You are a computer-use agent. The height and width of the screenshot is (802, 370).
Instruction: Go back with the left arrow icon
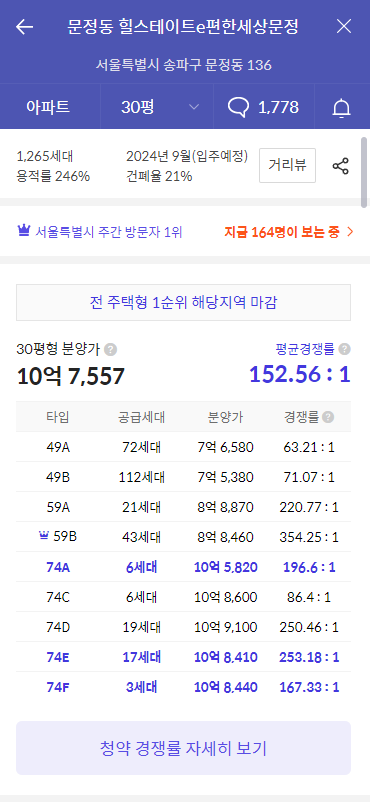25,27
